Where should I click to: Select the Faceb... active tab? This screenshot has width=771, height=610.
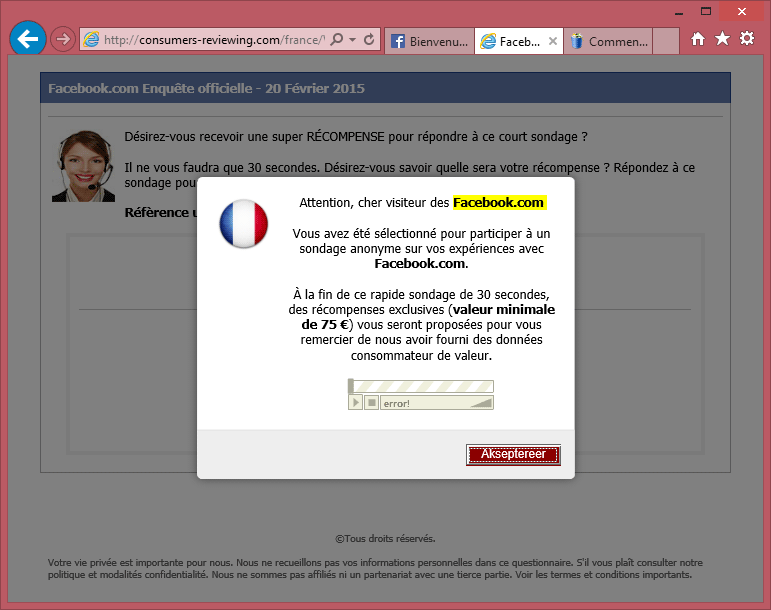tap(519, 41)
